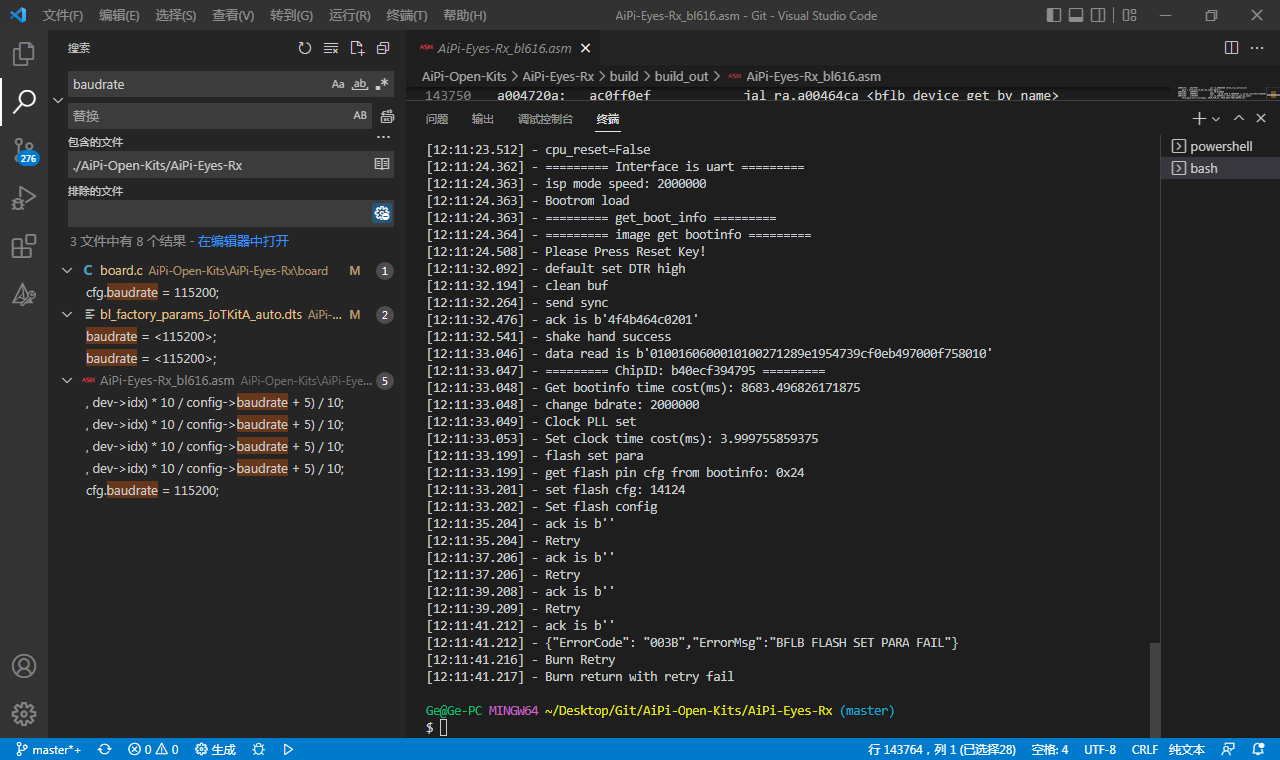The width and height of the screenshot is (1280, 760).
Task: Run the target with status bar play icon
Action: pos(288,749)
